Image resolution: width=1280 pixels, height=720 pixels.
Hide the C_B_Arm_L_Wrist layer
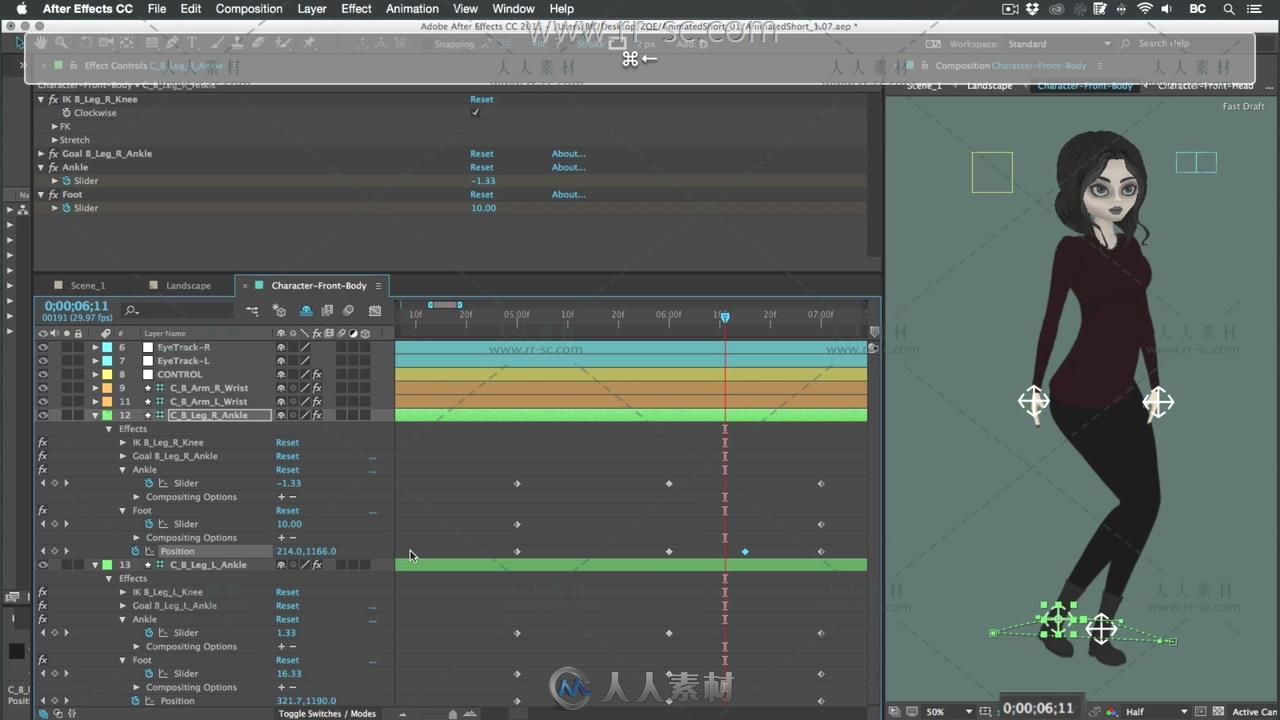pos(43,401)
